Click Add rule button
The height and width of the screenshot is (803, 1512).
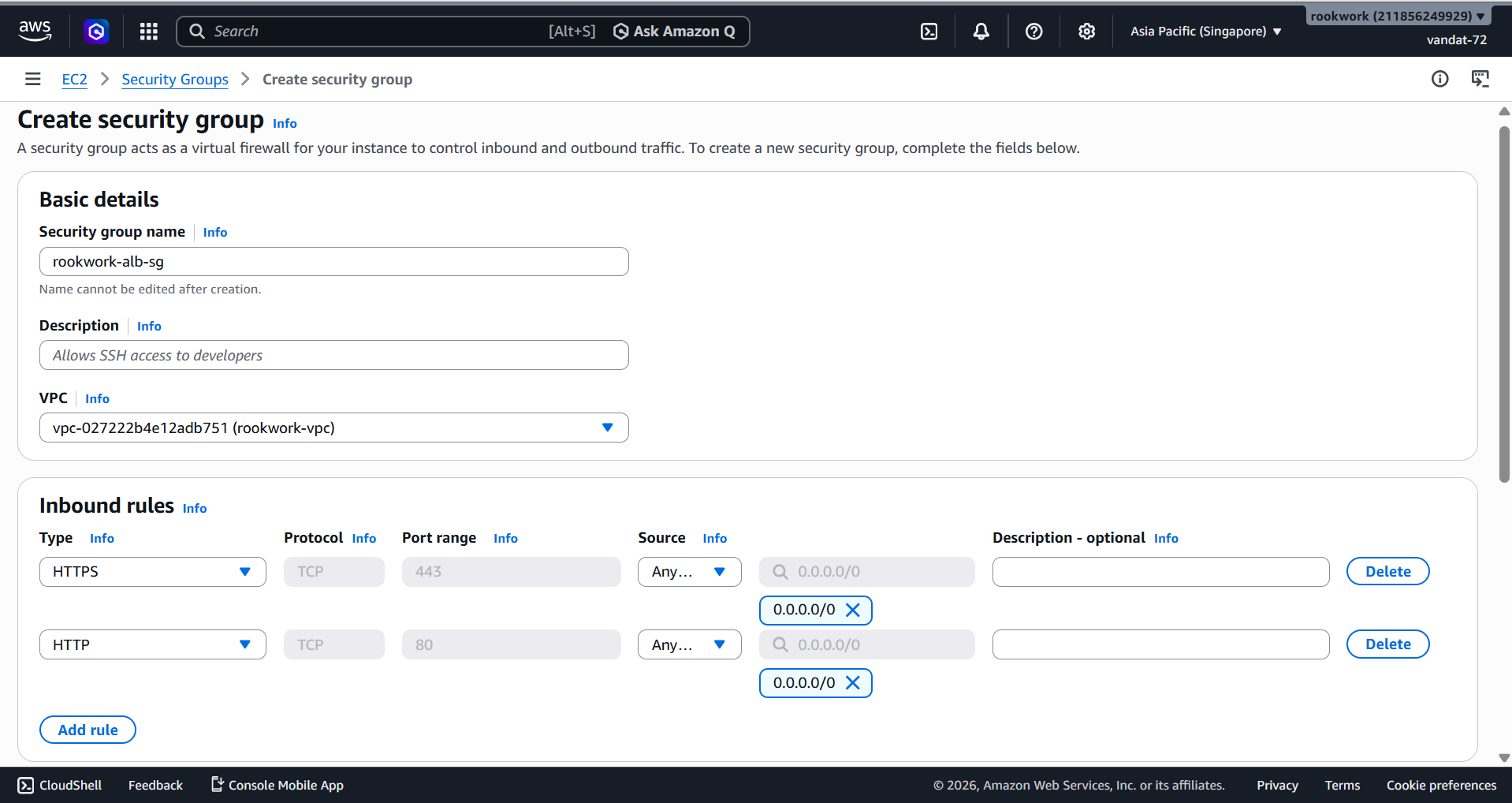point(88,730)
